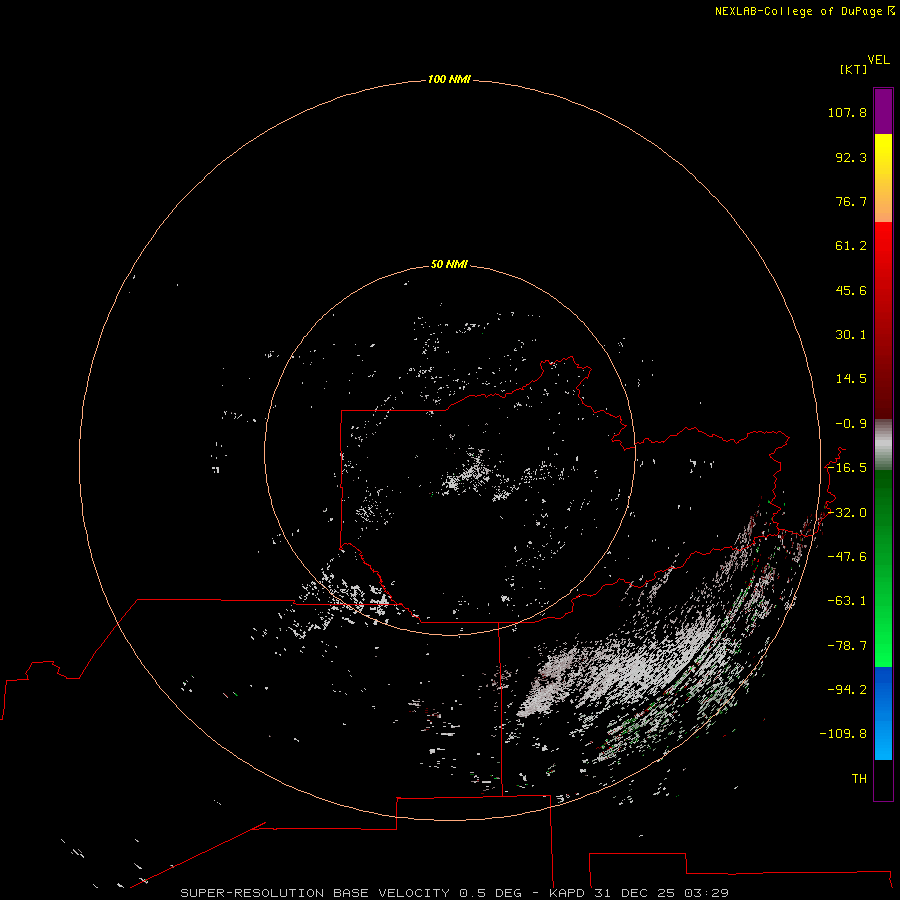Click the -78.7 legend value

[847, 646]
